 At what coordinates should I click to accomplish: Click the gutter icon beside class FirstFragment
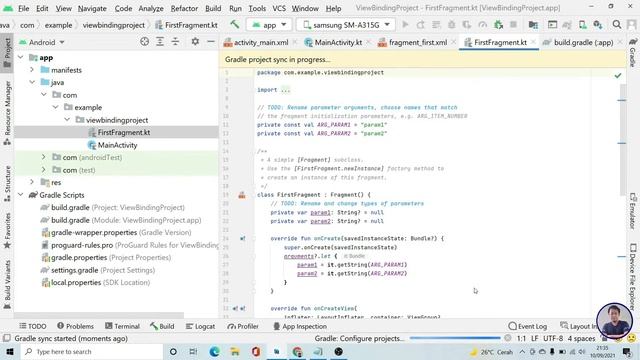point(242,195)
